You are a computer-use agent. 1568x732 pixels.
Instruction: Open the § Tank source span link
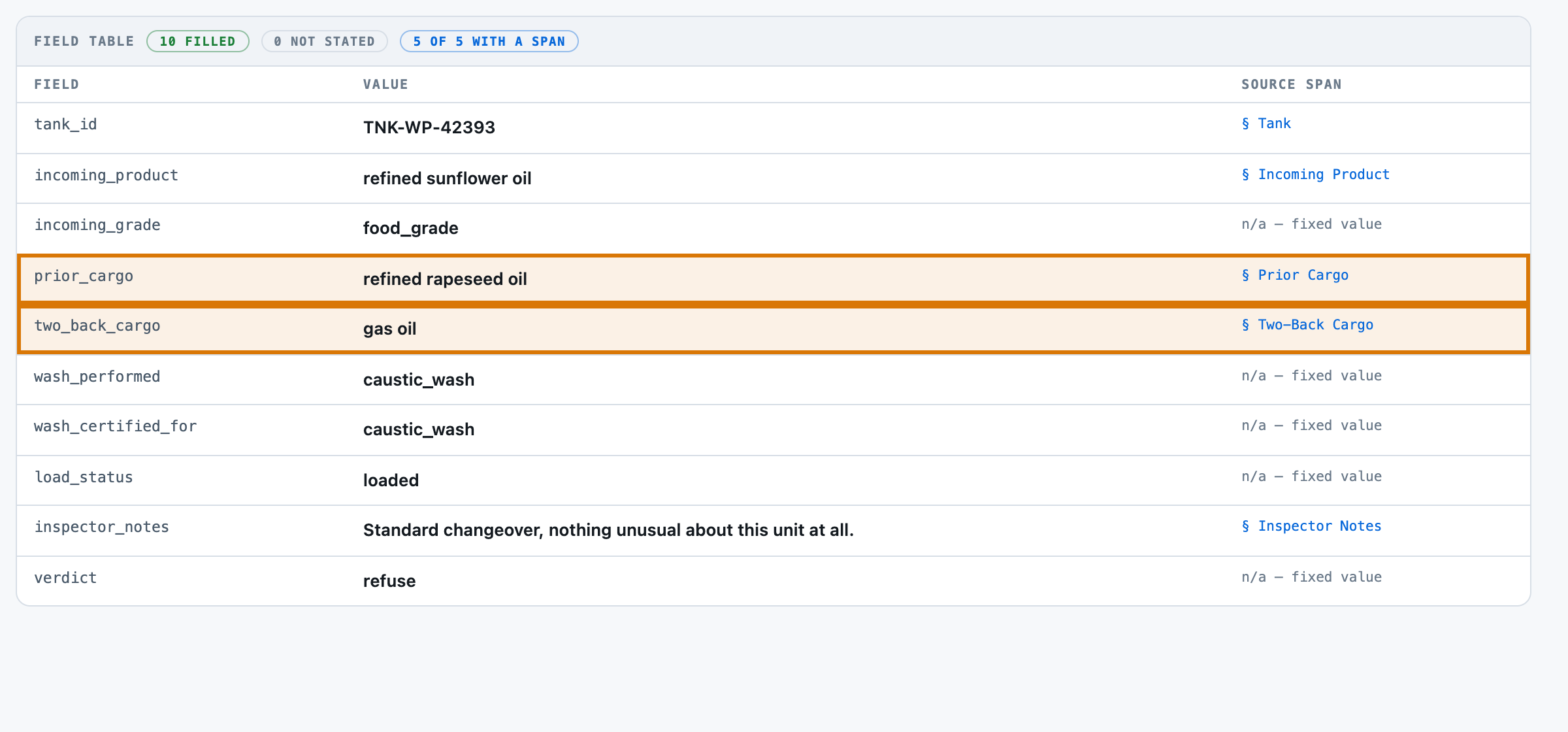1266,124
